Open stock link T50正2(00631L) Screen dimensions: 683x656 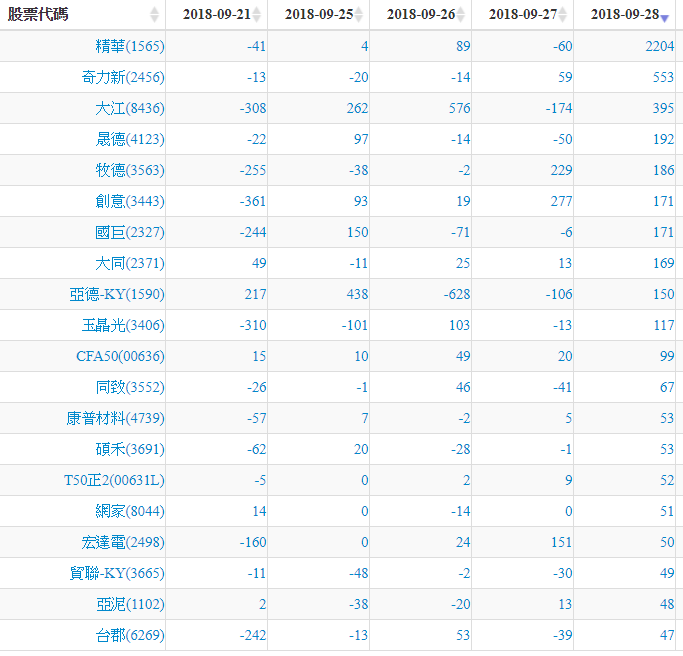coord(114,481)
